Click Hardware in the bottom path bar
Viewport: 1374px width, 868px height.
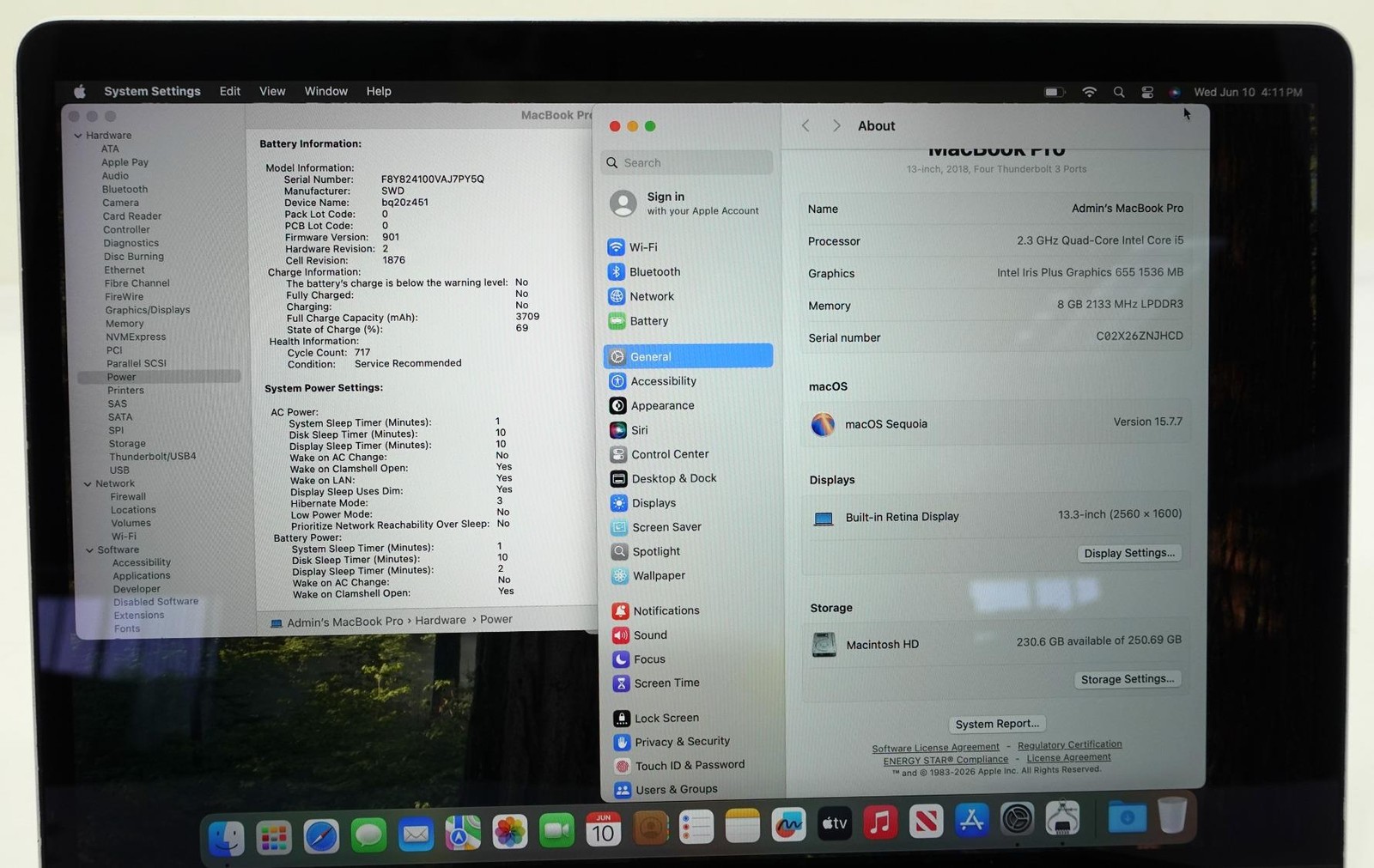(441, 620)
